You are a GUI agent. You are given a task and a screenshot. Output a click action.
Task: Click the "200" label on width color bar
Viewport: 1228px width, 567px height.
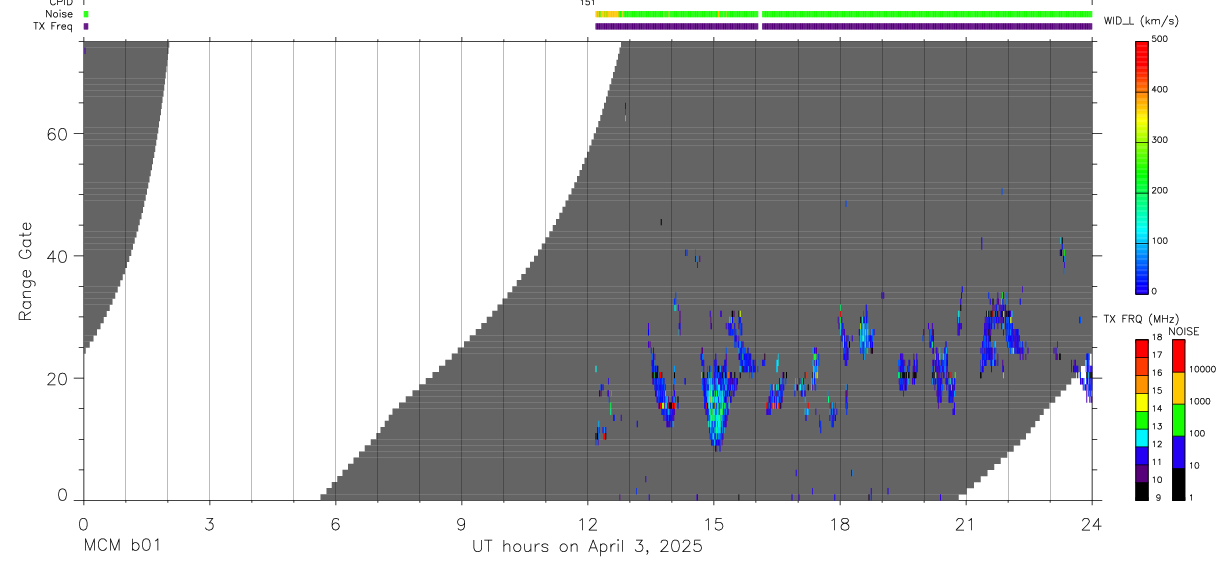1160,190
